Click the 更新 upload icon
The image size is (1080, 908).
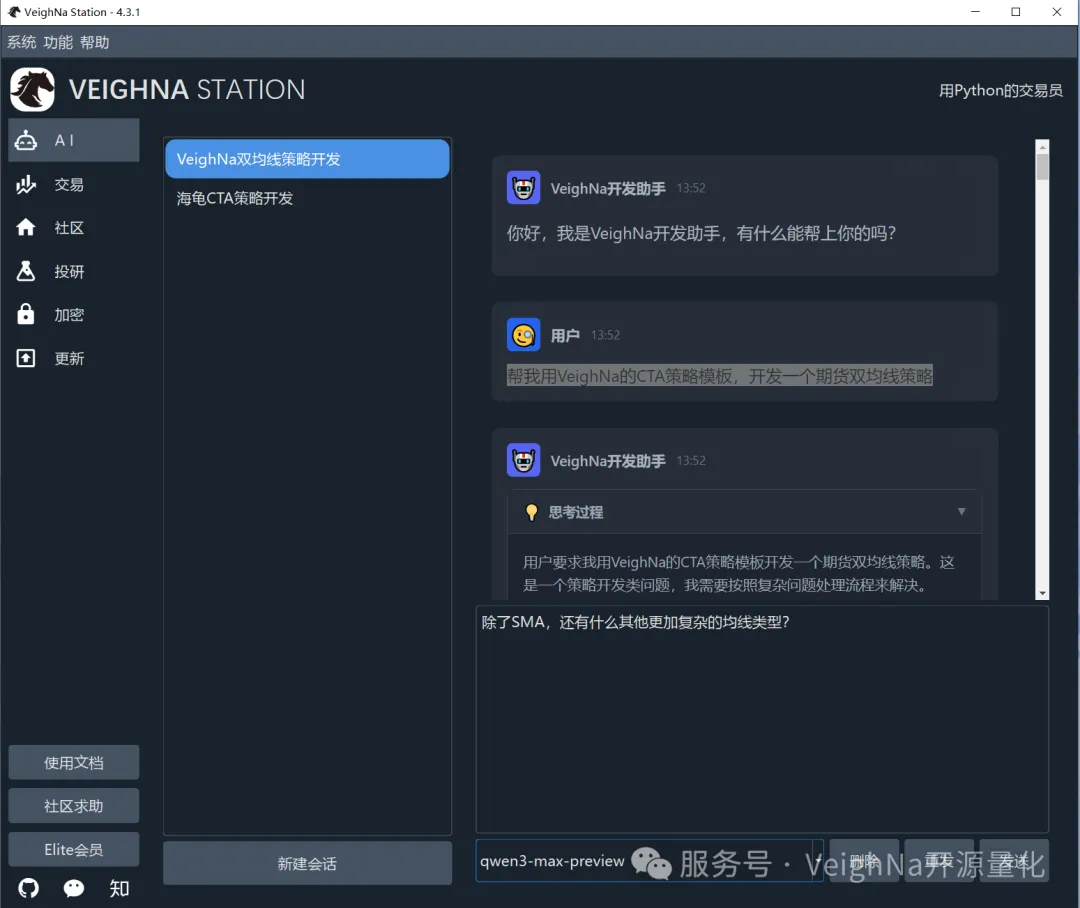pyautogui.click(x=26, y=358)
